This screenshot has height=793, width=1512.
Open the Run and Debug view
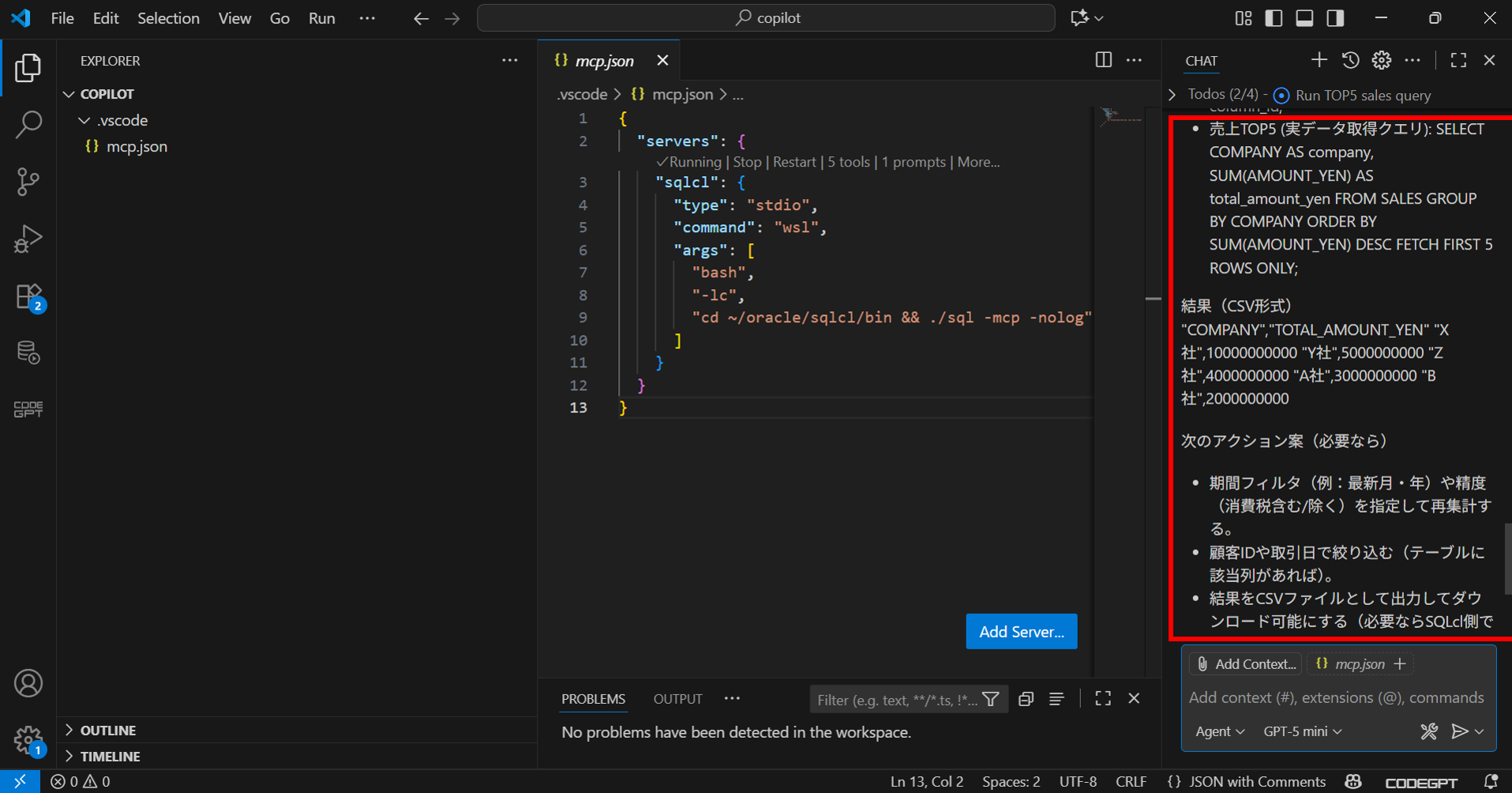coord(28,239)
